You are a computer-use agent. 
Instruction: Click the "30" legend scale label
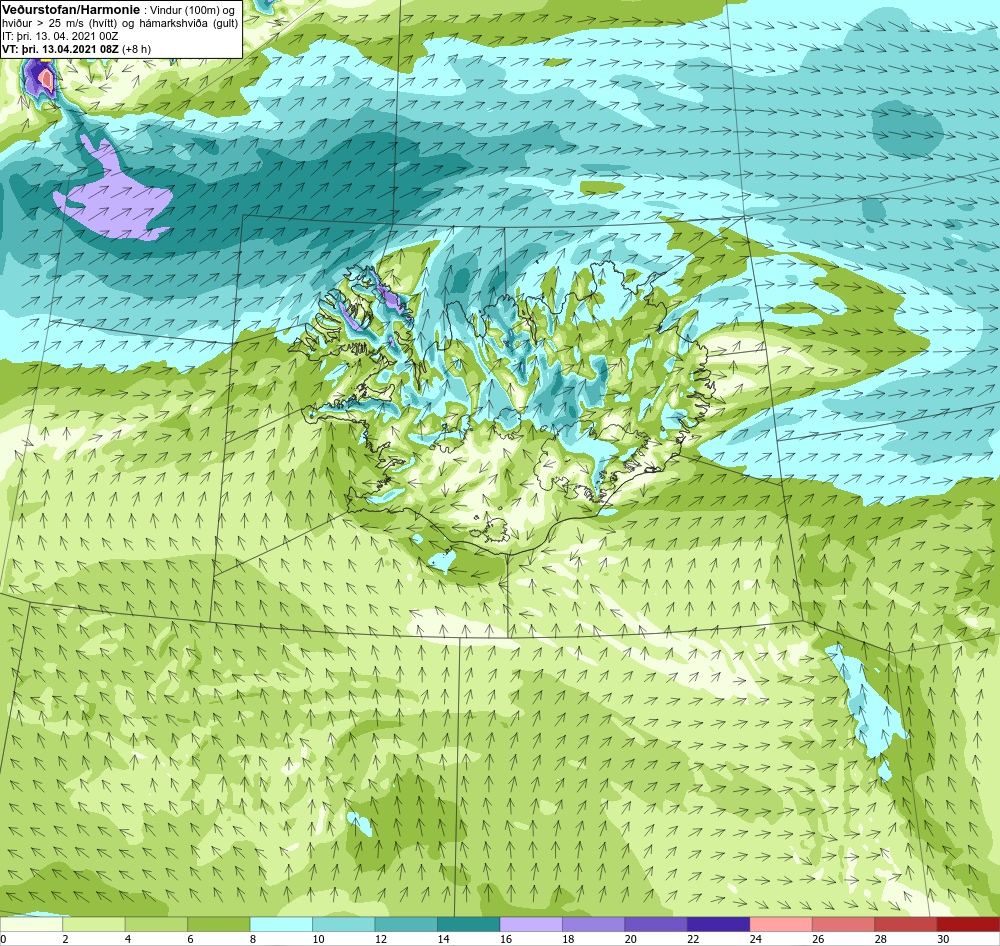(x=943, y=939)
